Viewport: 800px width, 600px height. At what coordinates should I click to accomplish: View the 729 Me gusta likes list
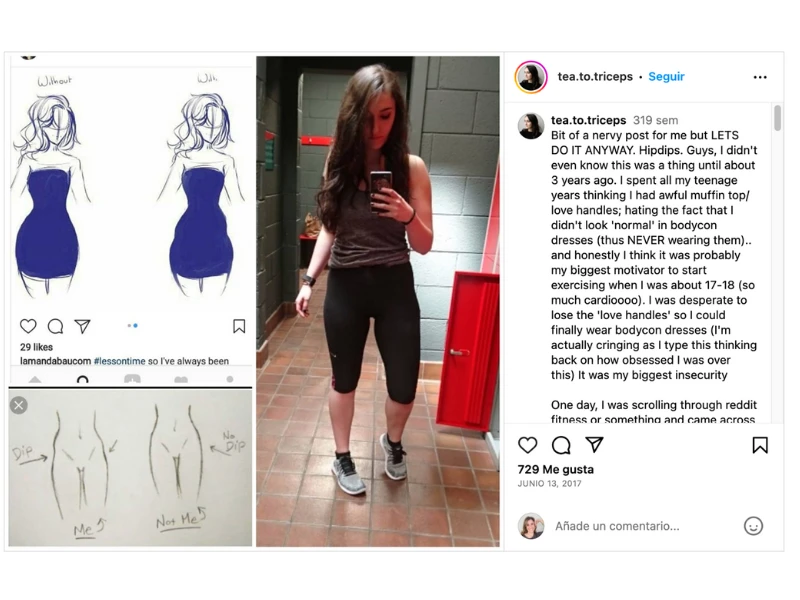556,469
